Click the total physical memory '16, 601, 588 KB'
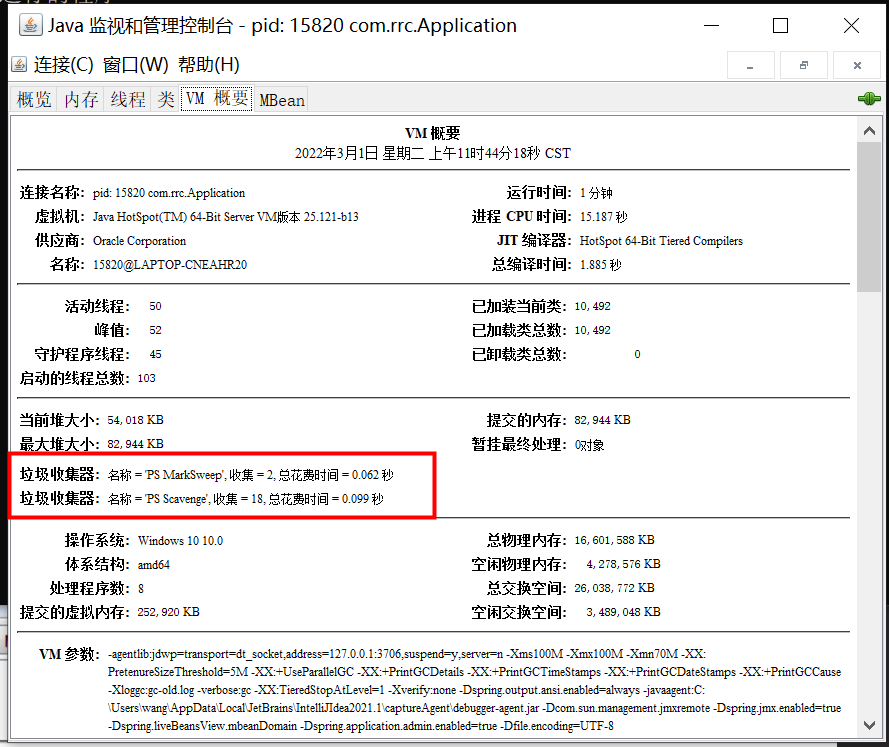 tap(615, 540)
